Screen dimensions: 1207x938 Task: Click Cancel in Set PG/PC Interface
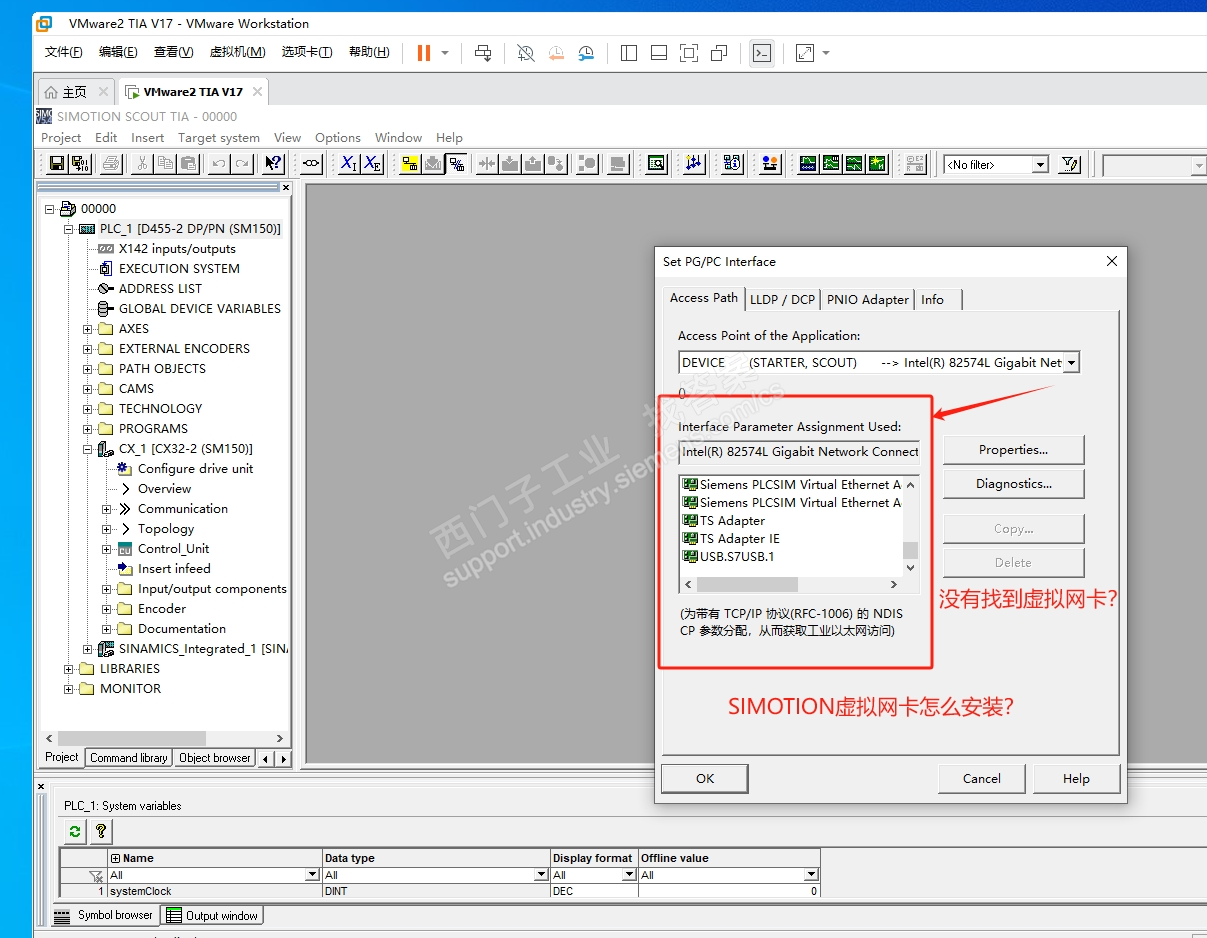point(982,779)
